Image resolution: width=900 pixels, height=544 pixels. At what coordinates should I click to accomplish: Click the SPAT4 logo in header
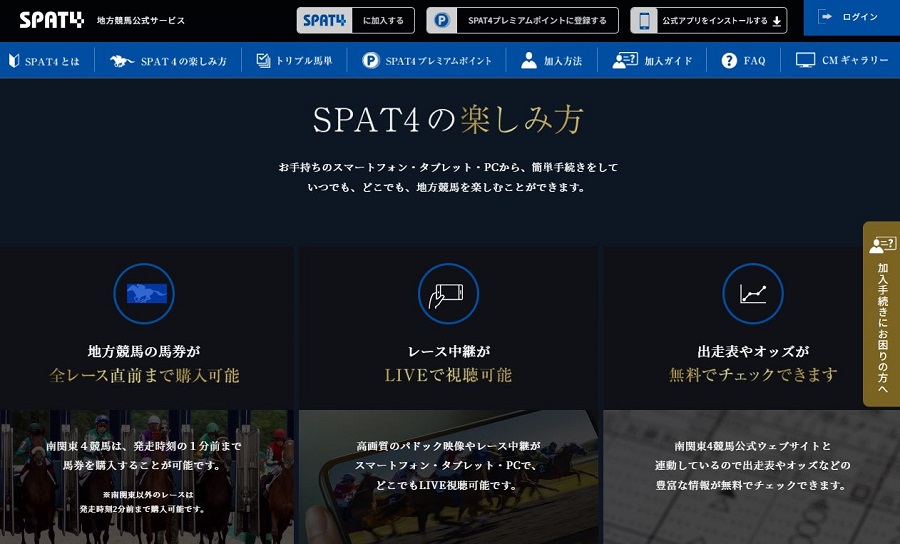52,20
